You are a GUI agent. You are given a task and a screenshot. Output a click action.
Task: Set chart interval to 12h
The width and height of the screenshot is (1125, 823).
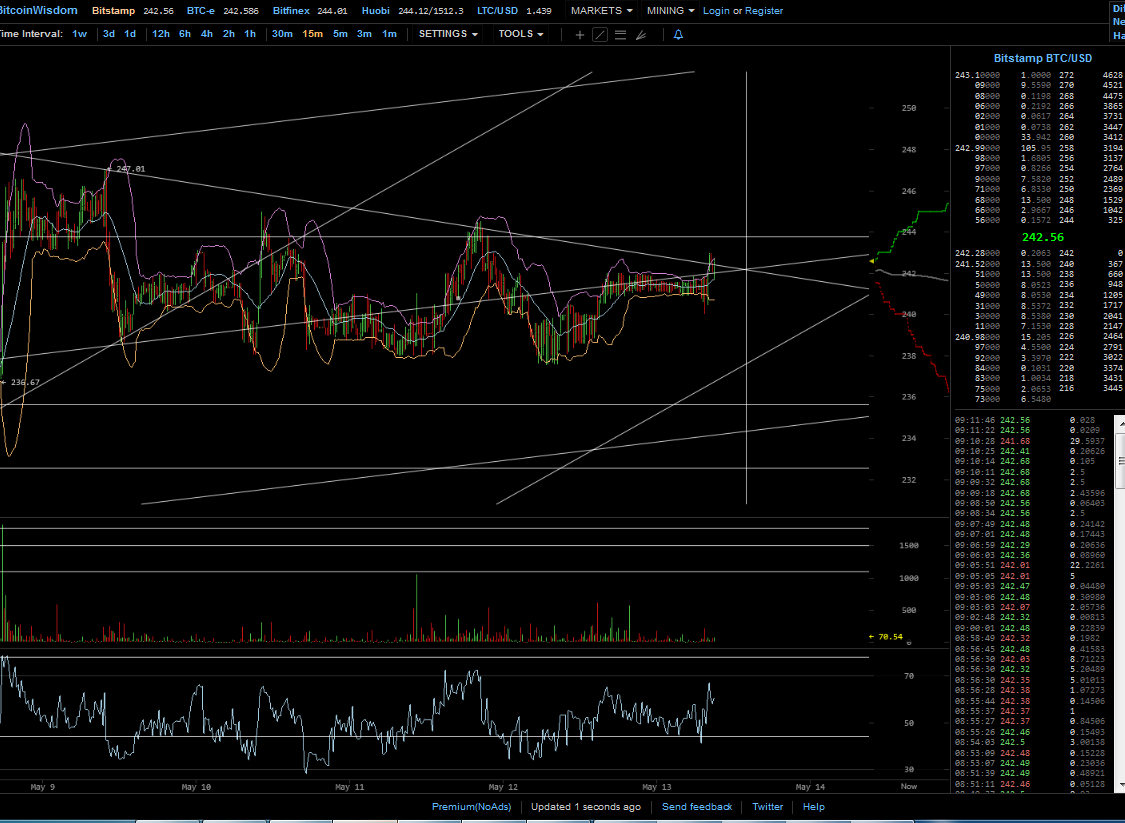(161, 34)
